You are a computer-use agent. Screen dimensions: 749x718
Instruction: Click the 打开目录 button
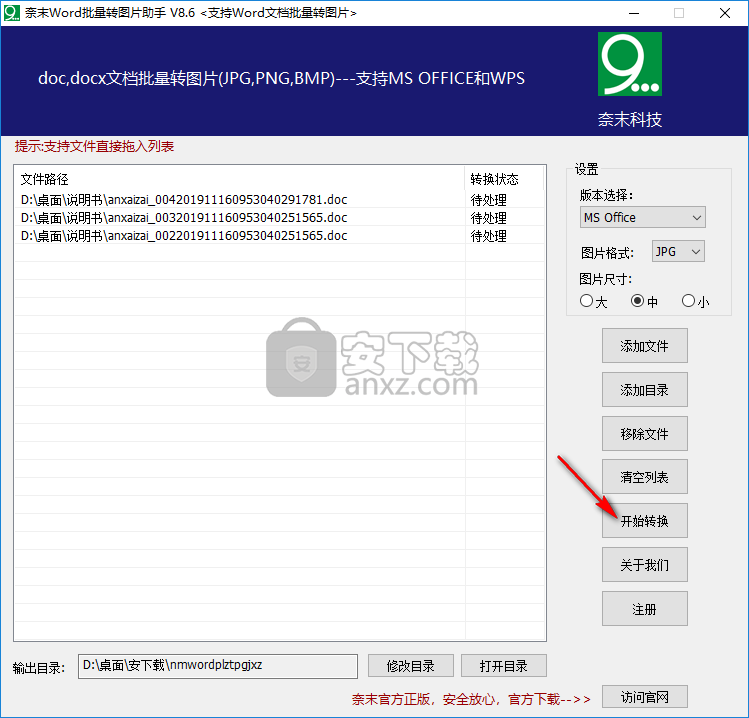[503, 665]
